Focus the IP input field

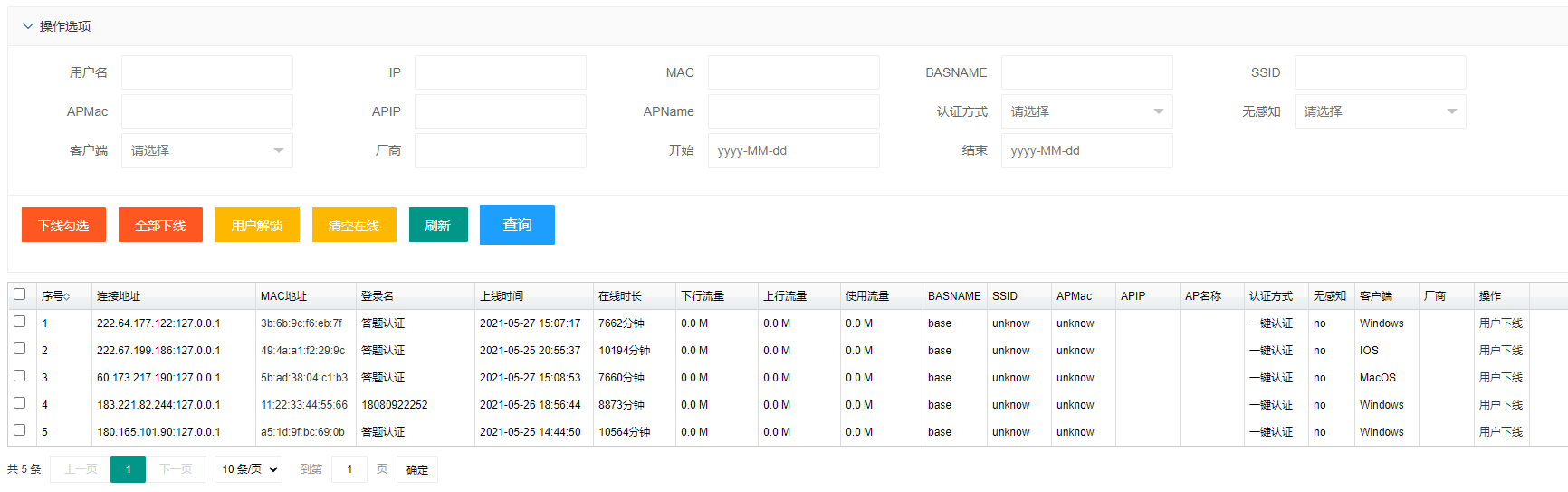tap(500, 72)
